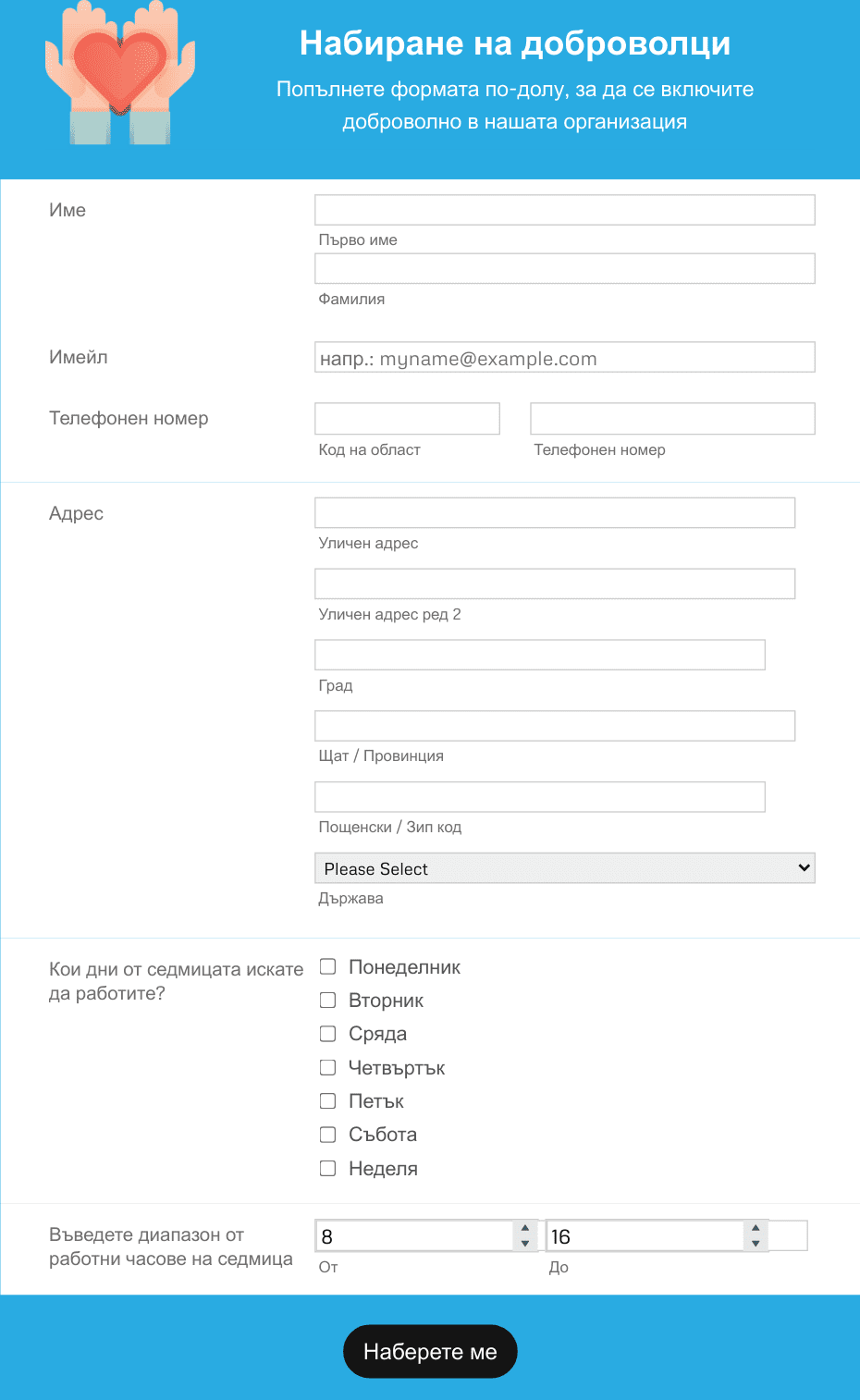860x1400 pixels.
Task: Open the Държава 'Please Select' dropdown
Action: 565,868
